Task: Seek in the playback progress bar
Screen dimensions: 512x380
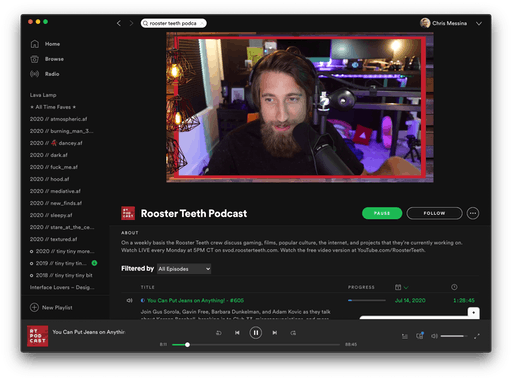Action: (x=256, y=345)
